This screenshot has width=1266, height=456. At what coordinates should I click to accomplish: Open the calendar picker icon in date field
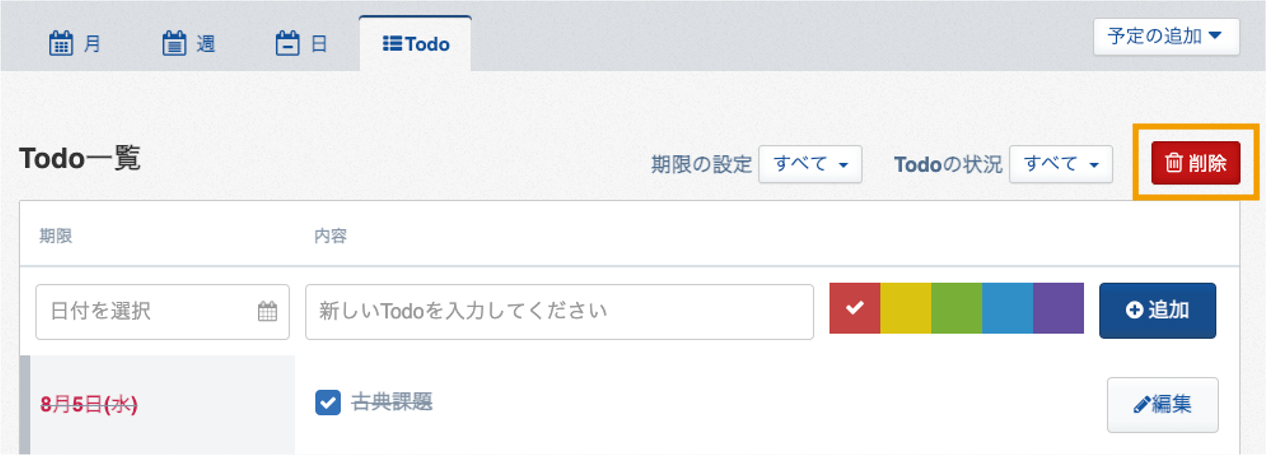point(267,311)
